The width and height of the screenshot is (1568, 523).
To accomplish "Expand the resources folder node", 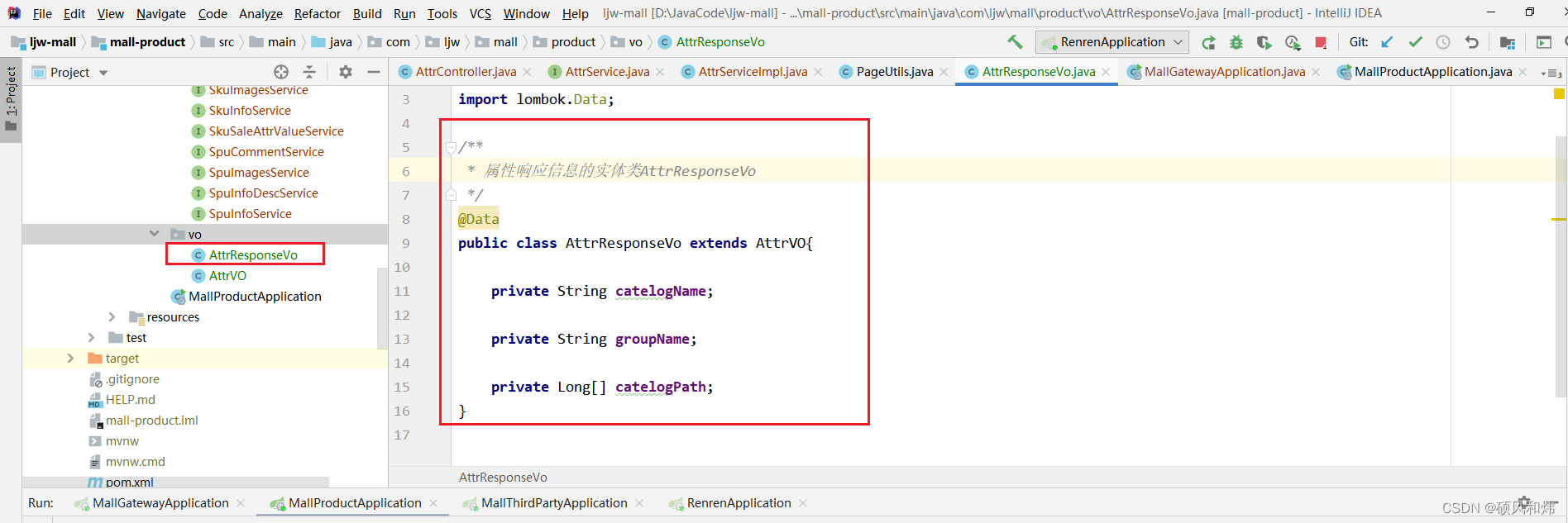I will click(x=112, y=316).
